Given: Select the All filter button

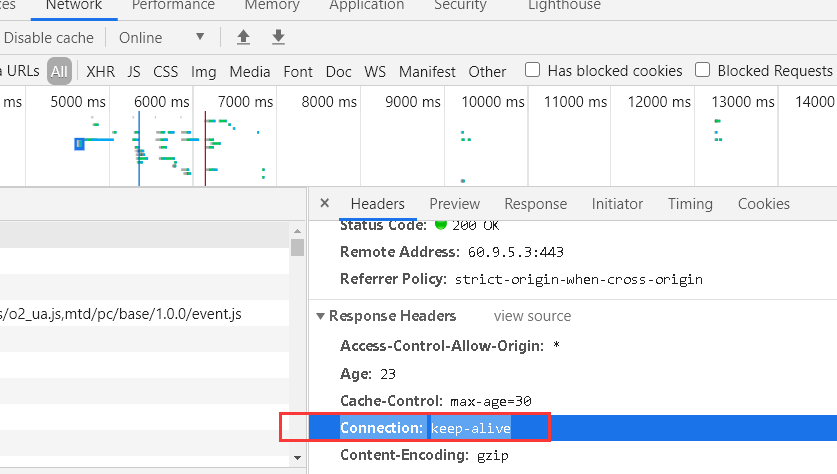Looking at the screenshot, I should pyautogui.click(x=60, y=71).
